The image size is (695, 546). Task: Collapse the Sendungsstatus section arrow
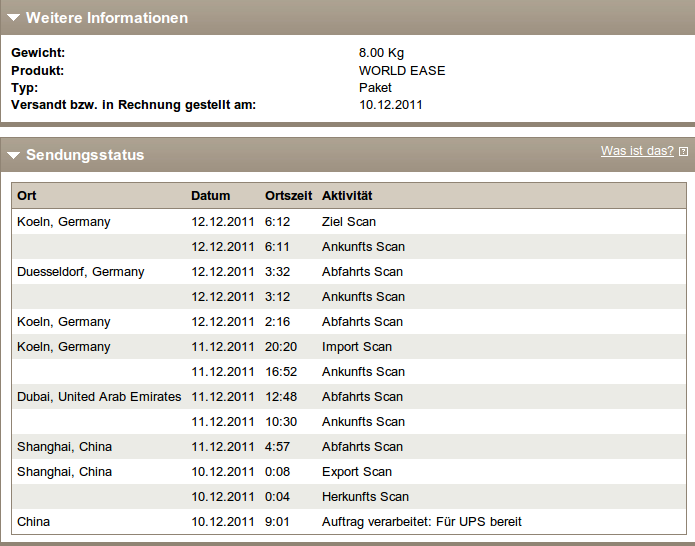(x=14, y=156)
